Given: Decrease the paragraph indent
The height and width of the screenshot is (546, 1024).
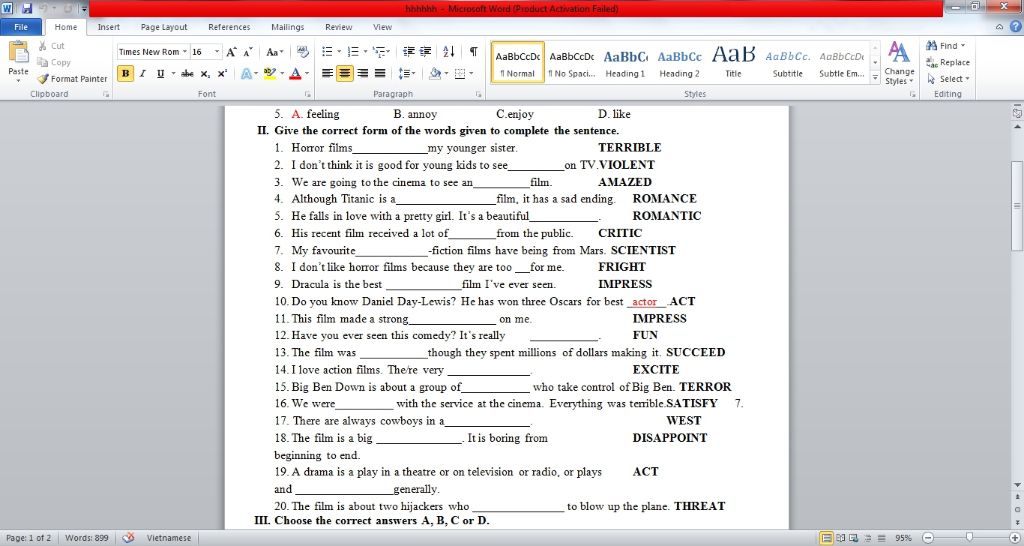Looking at the screenshot, I should pyautogui.click(x=409, y=52).
